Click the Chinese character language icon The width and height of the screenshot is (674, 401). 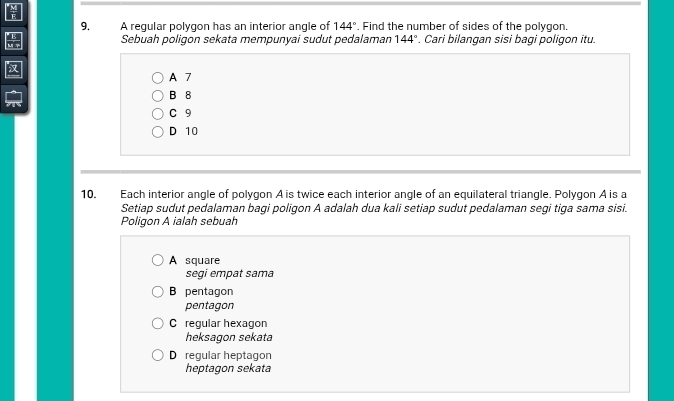(x=13, y=69)
